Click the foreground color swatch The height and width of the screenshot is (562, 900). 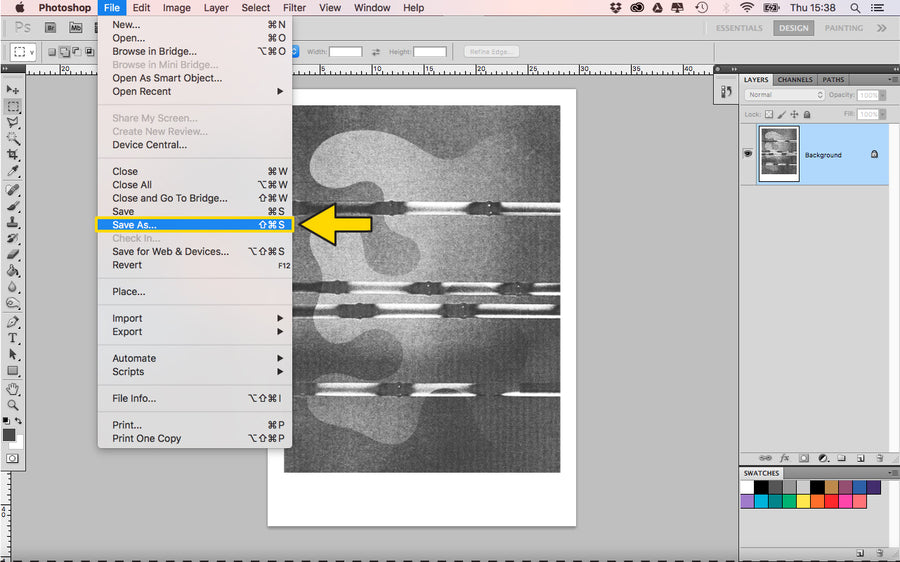pos(9,435)
